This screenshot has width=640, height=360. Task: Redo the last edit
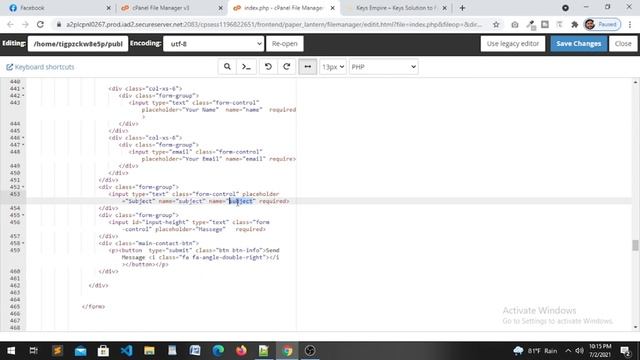click(x=287, y=67)
